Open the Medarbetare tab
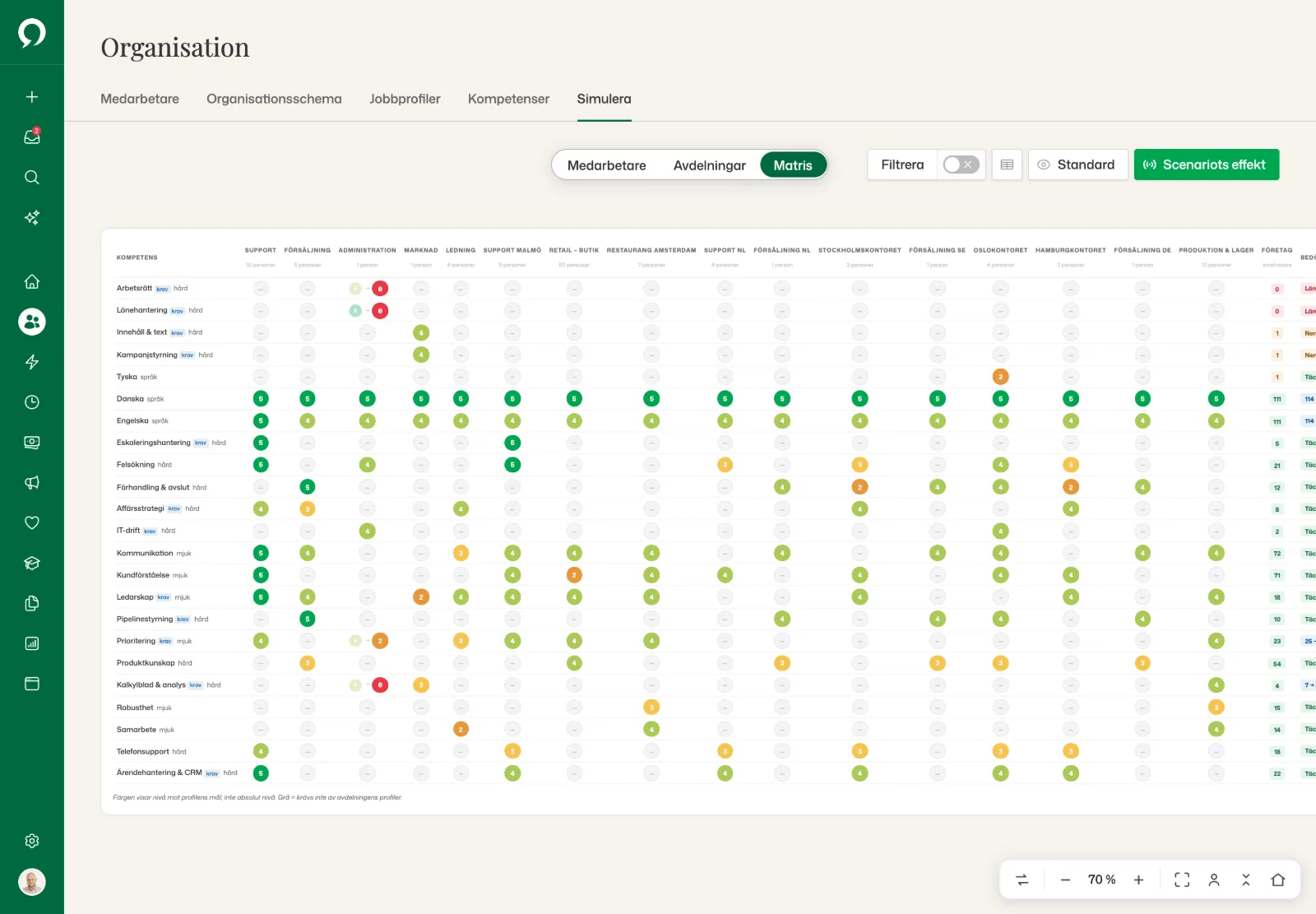Screen dimensions: 1316x914 (x=140, y=99)
